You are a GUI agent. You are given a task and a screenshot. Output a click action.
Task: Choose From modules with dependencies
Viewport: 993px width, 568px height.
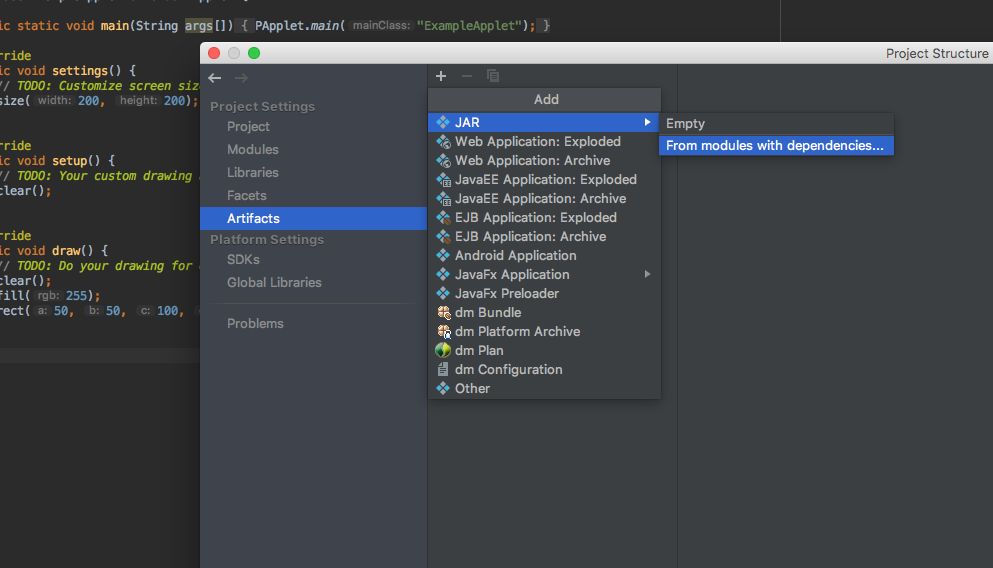click(x=774, y=146)
